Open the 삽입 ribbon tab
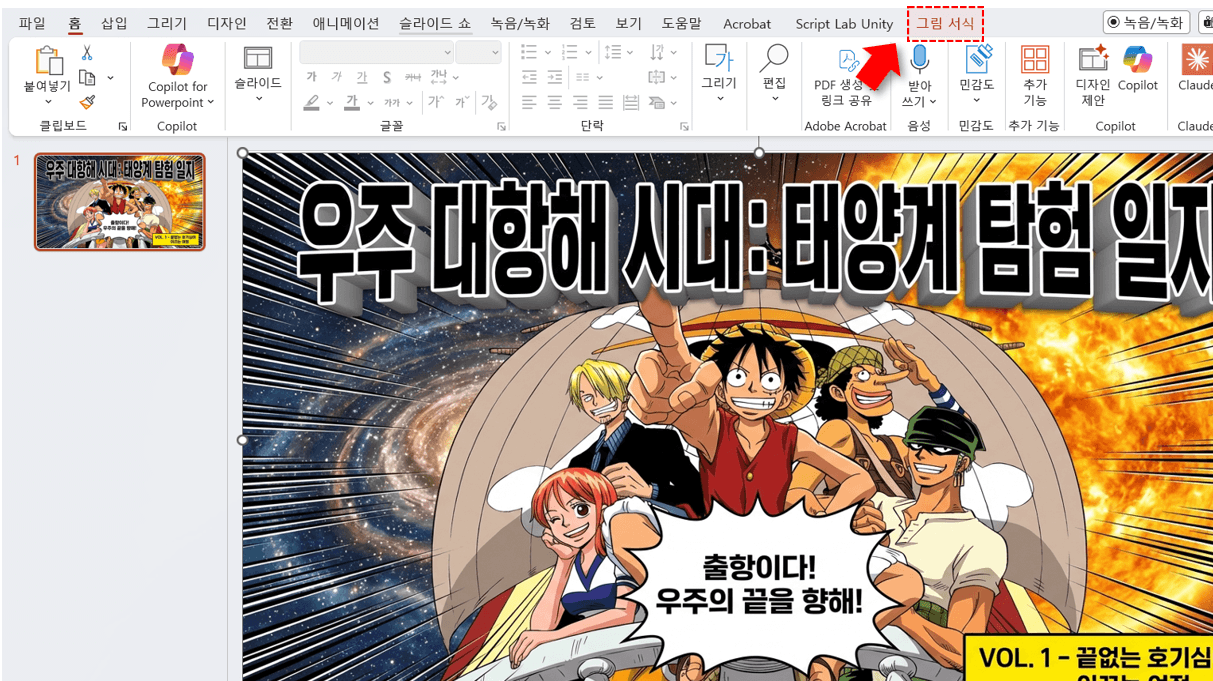 (x=113, y=23)
